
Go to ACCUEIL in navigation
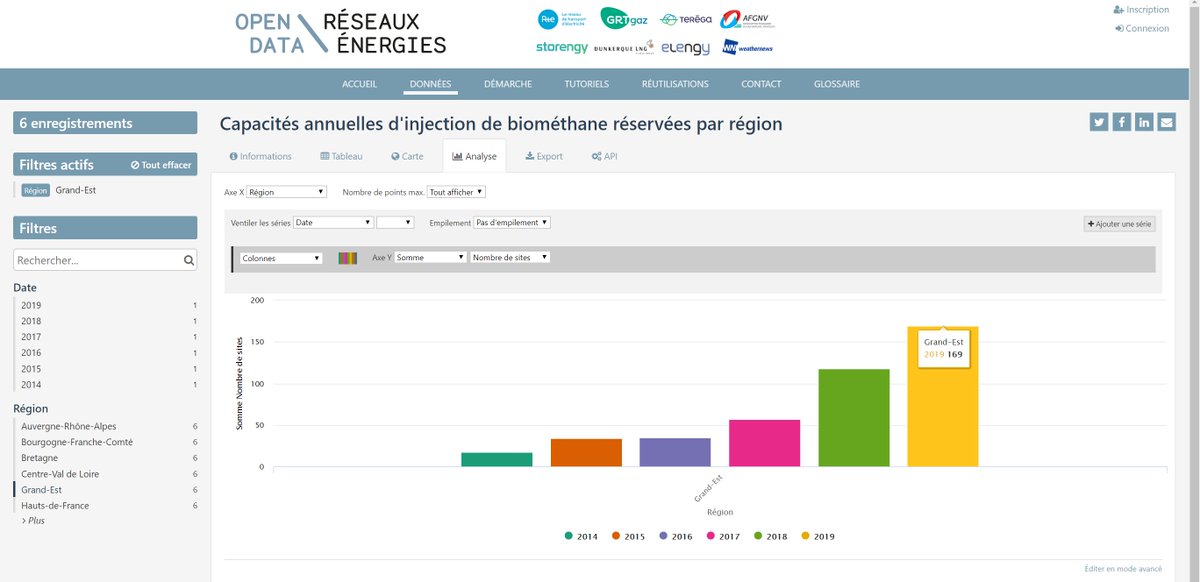(x=360, y=84)
